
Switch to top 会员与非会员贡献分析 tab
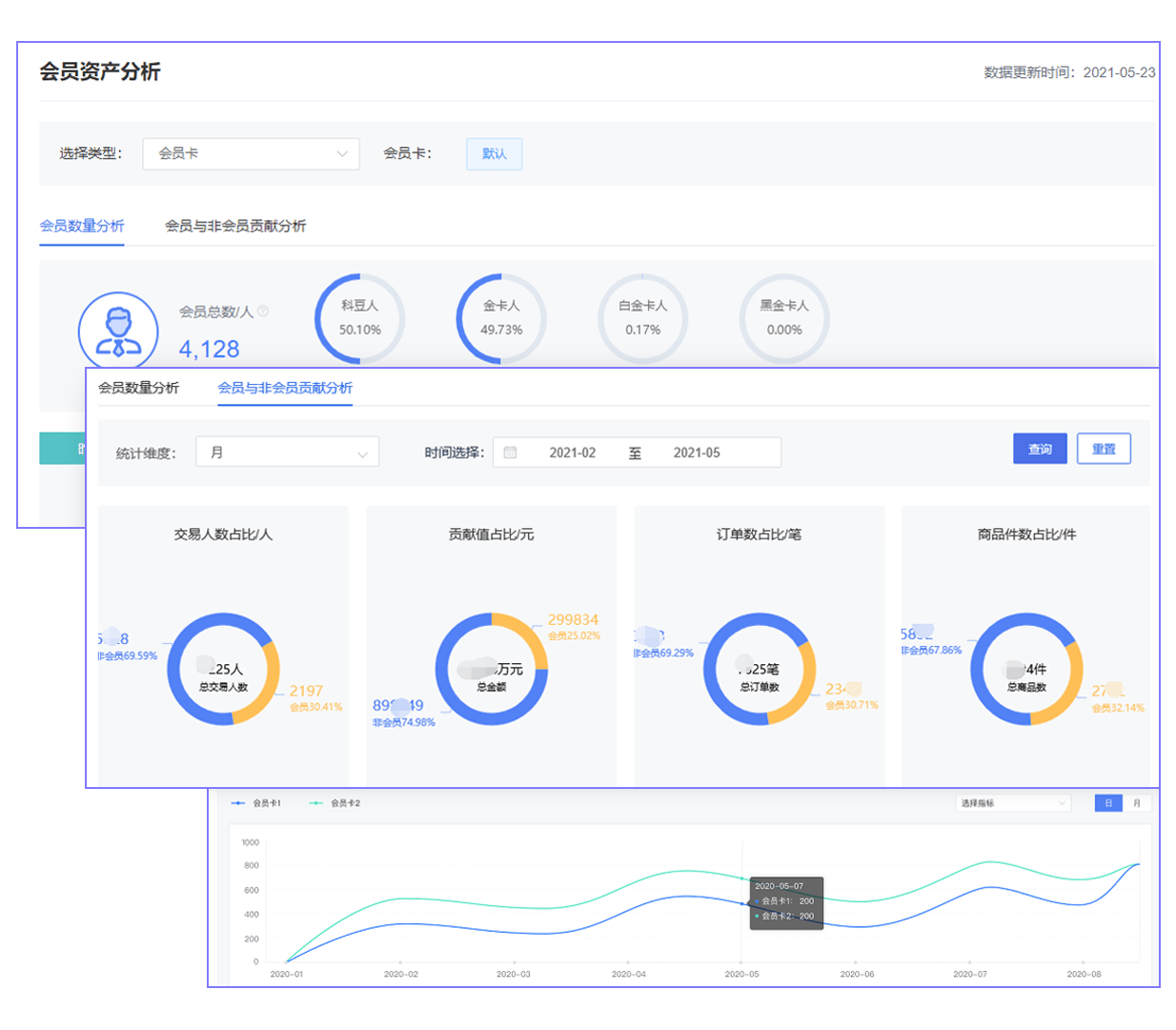coord(235,226)
